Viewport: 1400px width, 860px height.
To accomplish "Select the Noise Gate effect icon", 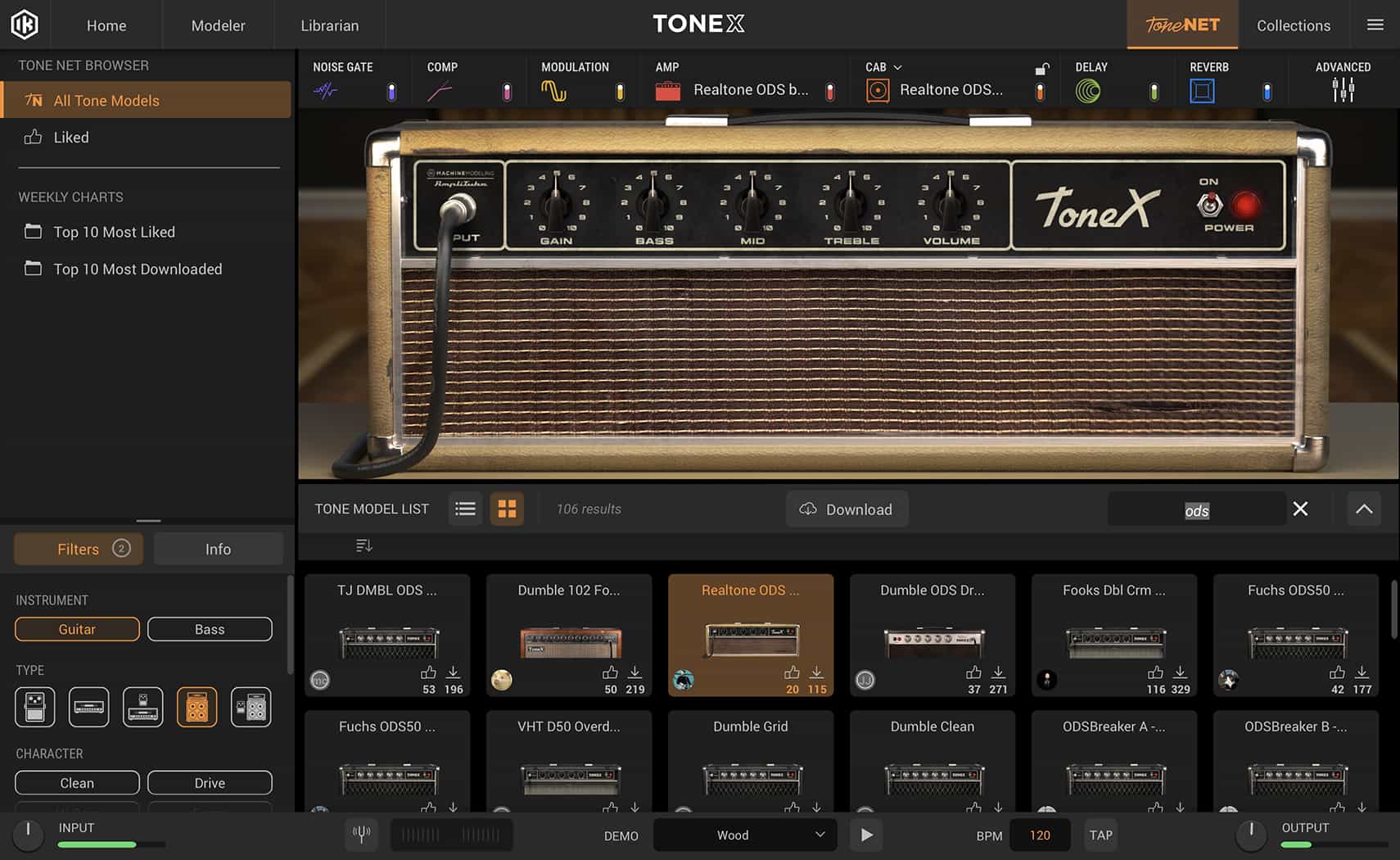I will [x=327, y=91].
